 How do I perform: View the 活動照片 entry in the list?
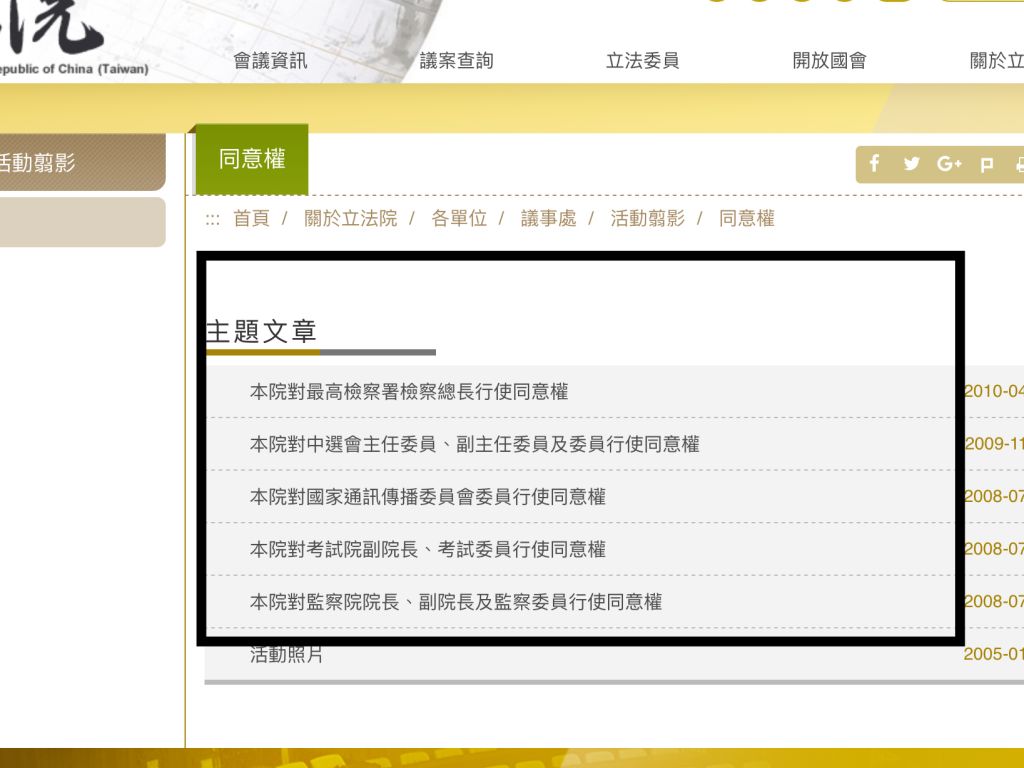[x=286, y=655]
